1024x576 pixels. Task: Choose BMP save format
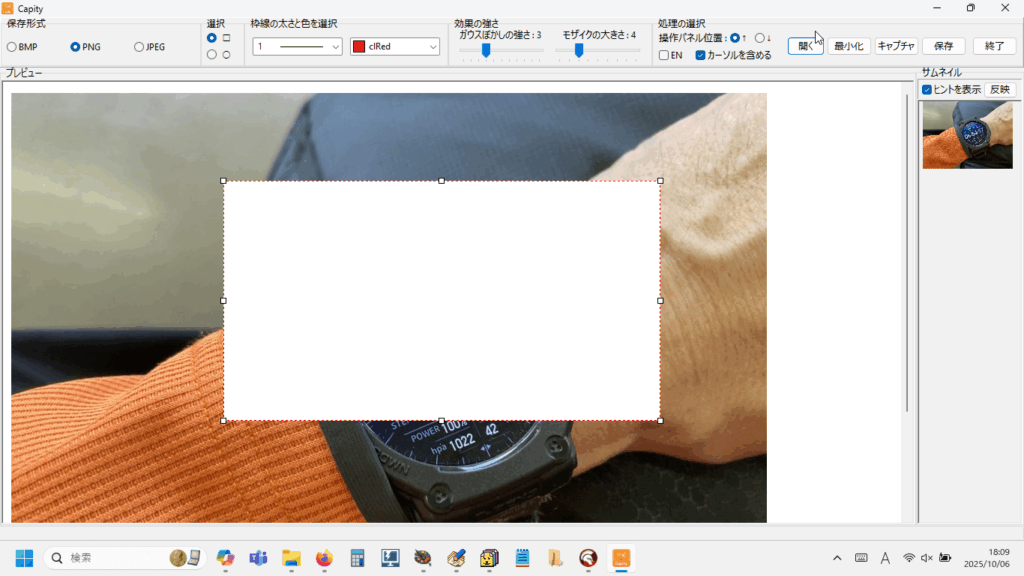[12, 47]
